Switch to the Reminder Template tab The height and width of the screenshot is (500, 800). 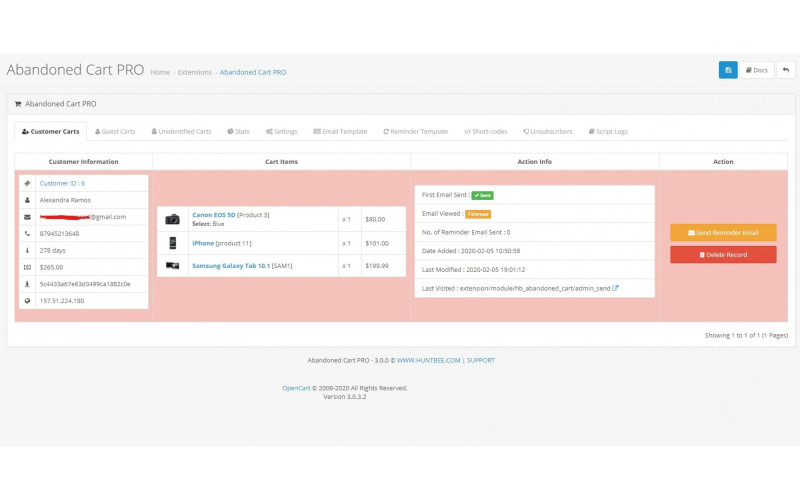pyautogui.click(x=415, y=131)
